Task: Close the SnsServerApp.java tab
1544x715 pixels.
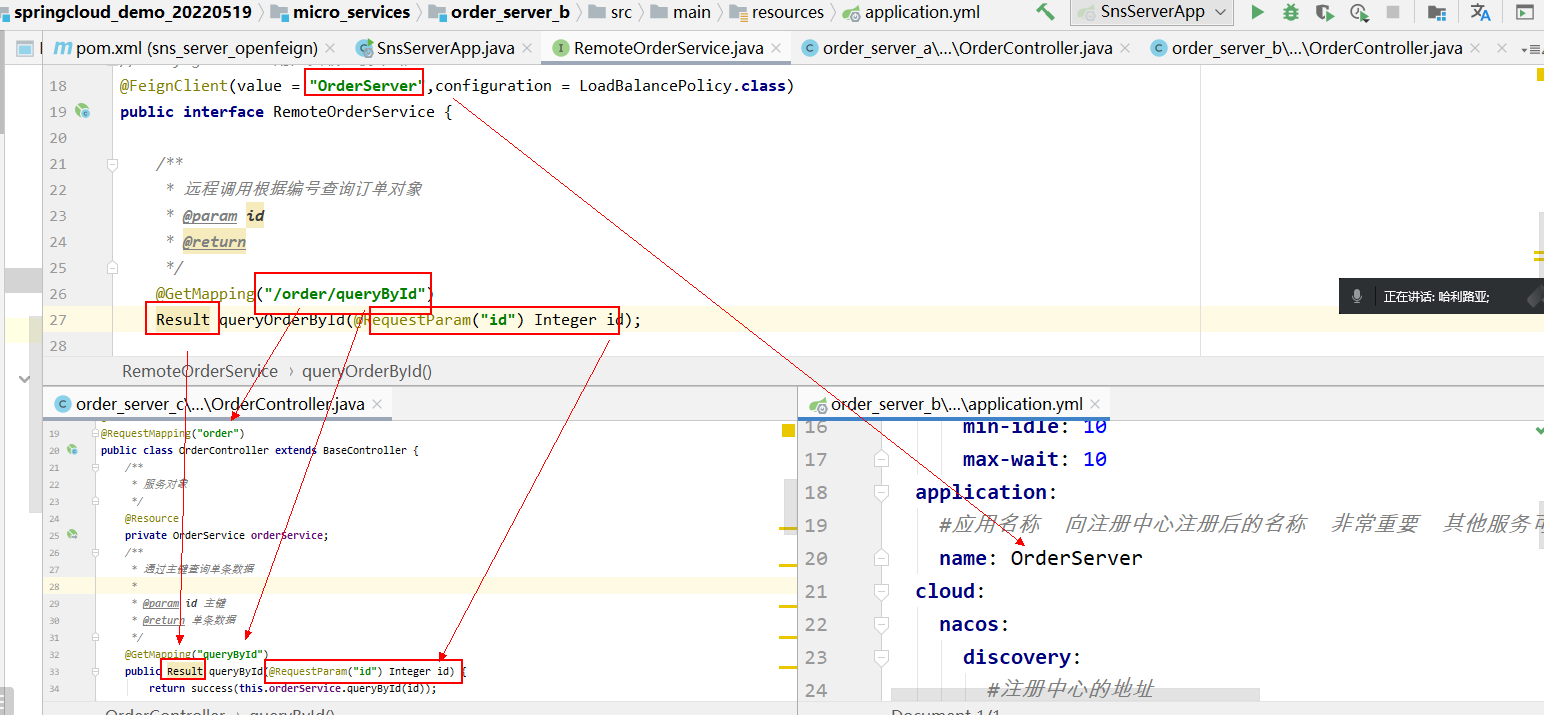Action: click(x=527, y=48)
